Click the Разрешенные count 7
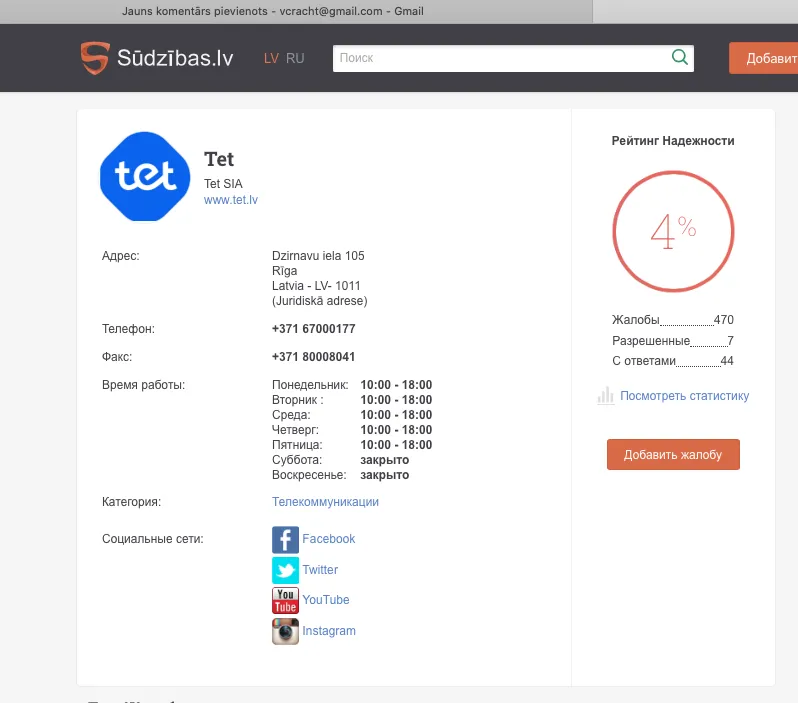 [x=730, y=341]
